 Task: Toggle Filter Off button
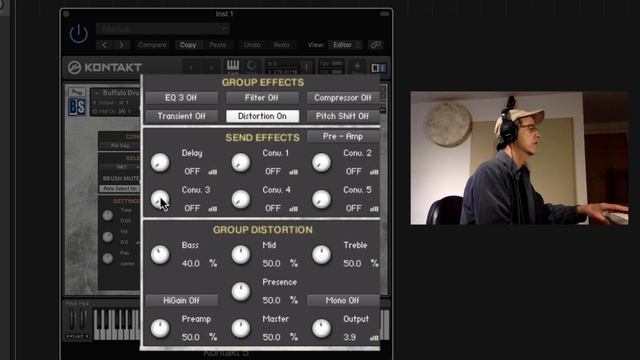pos(262,98)
